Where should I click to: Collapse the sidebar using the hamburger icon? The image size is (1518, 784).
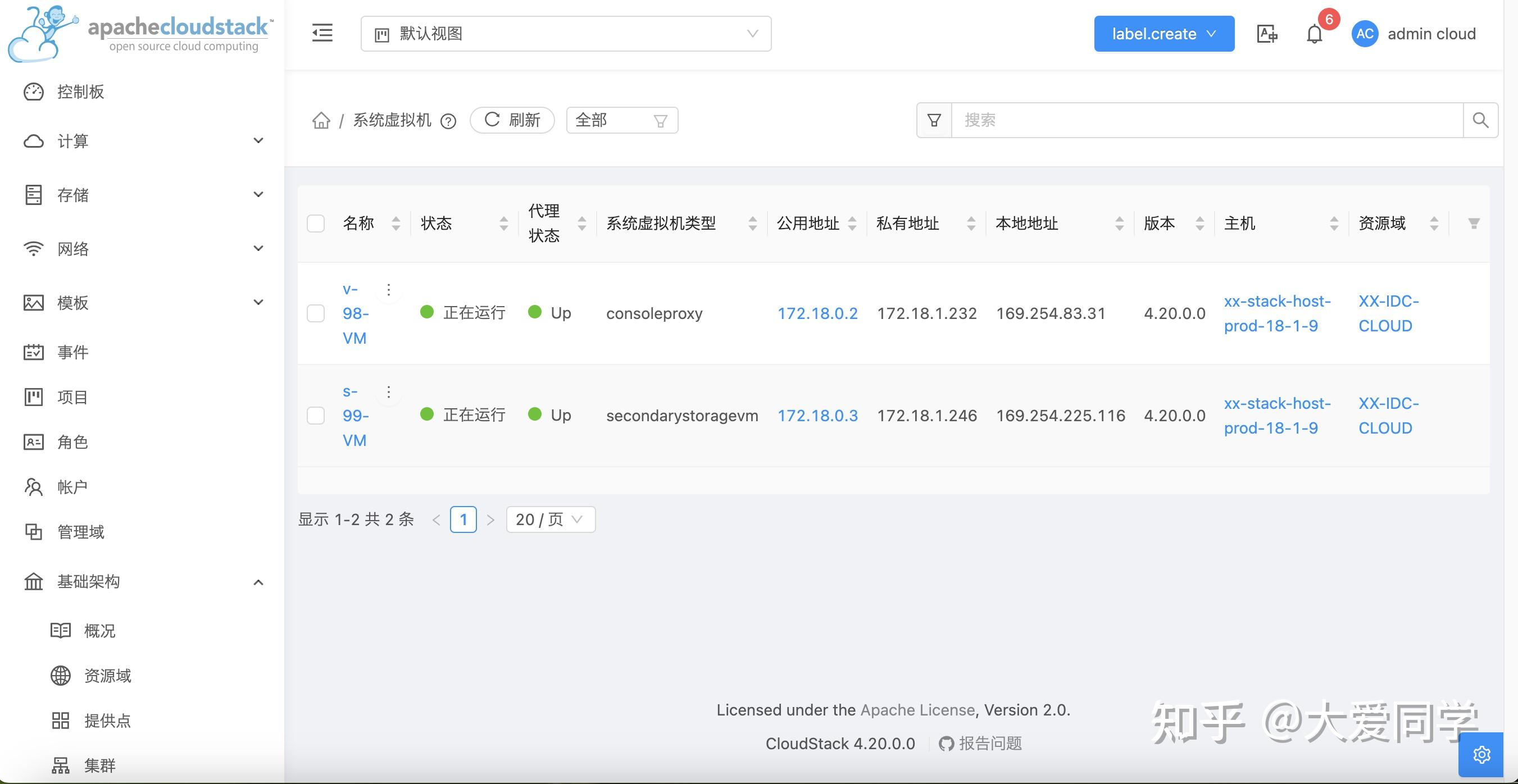pyautogui.click(x=322, y=34)
